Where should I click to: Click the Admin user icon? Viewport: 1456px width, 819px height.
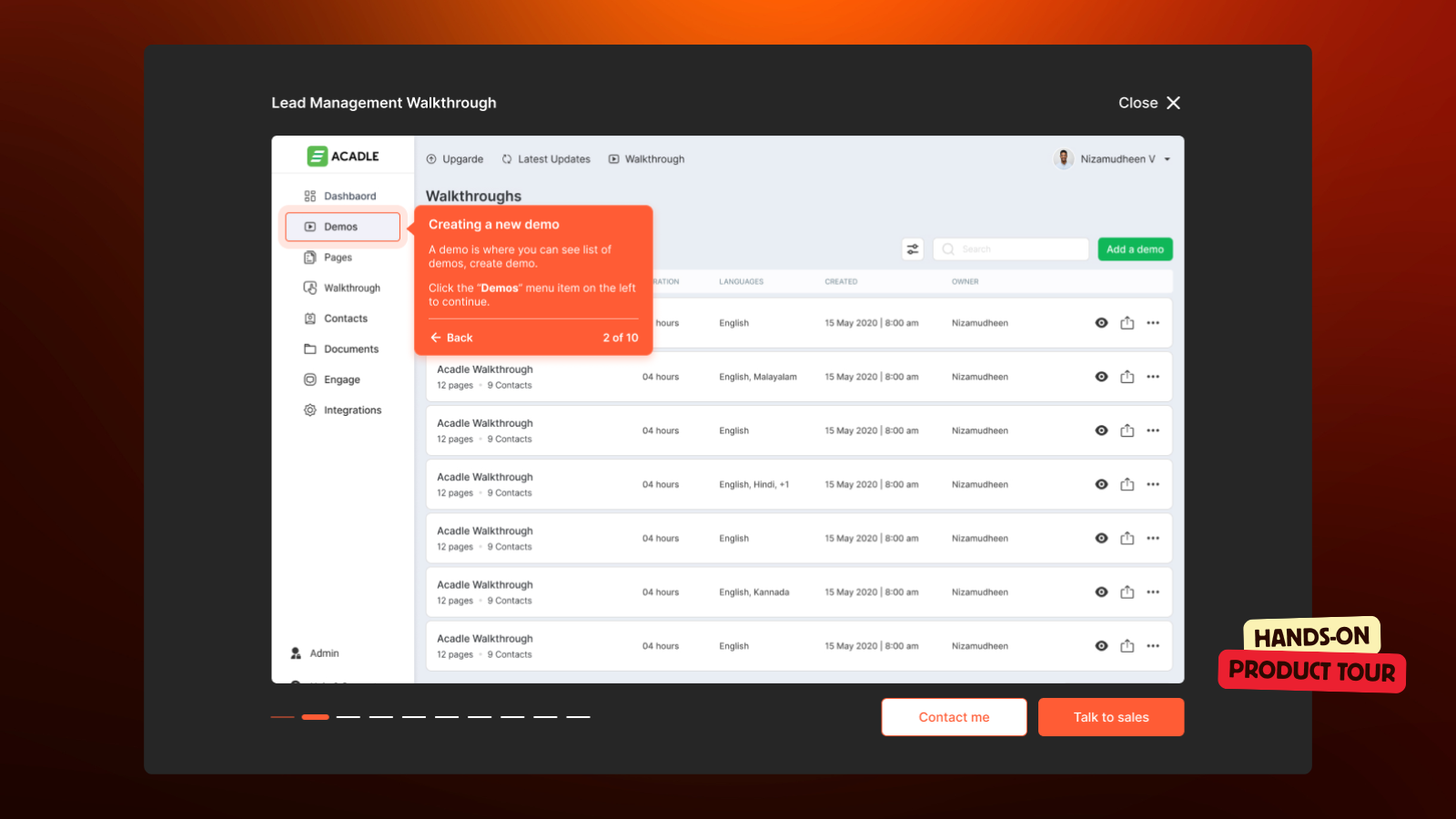pos(296,653)
